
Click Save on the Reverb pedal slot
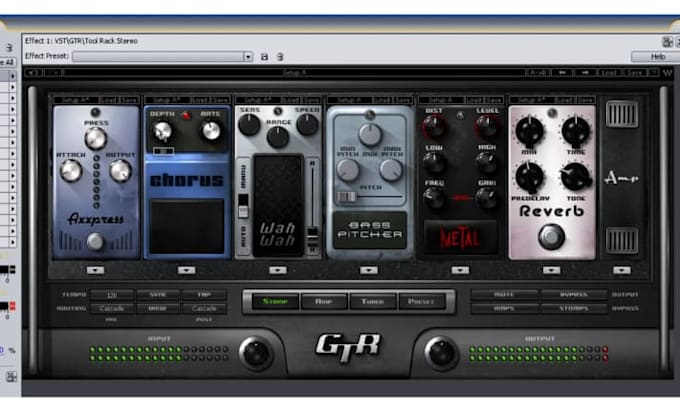585,100
